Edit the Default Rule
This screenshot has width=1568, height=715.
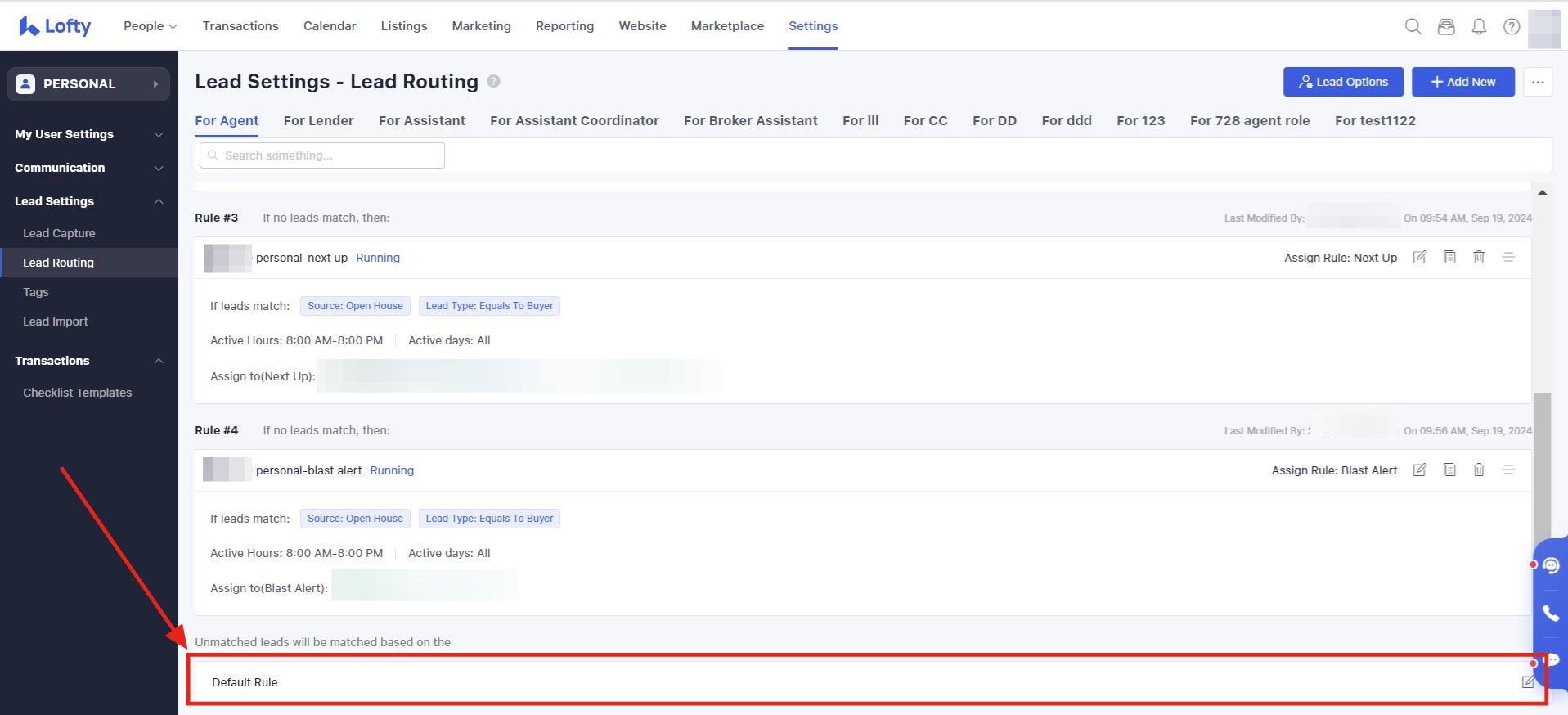coord(1527,681)
